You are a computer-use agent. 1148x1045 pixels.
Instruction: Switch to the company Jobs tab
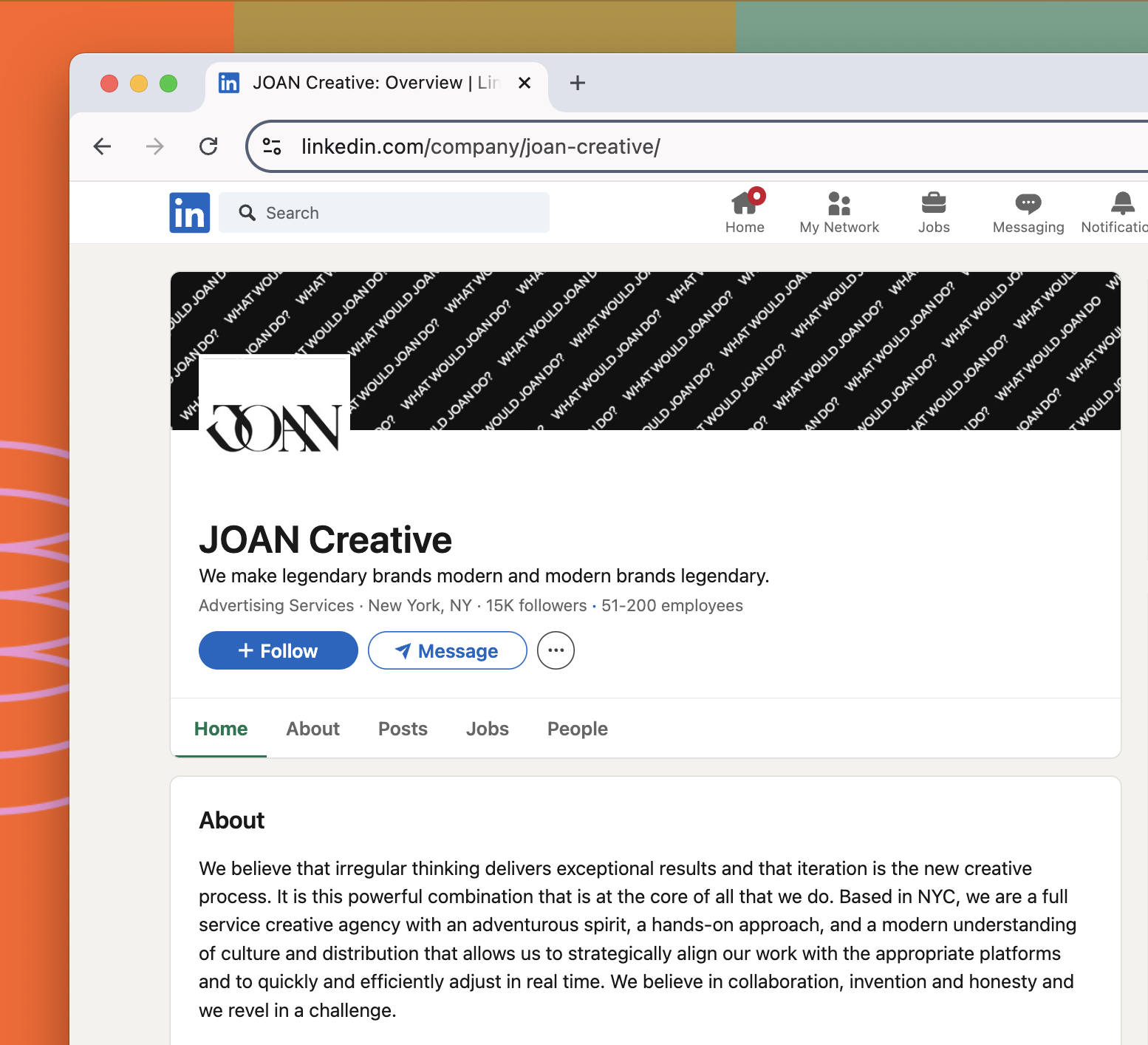tap(488, 729)
